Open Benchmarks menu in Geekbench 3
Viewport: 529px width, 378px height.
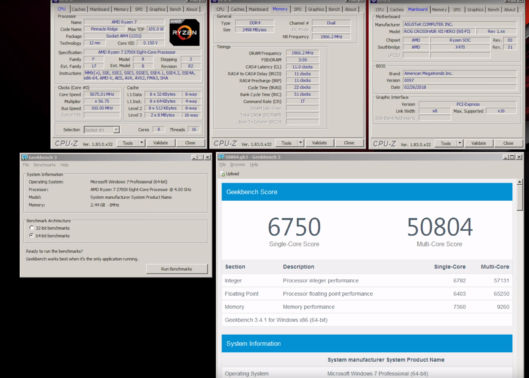point(45,165)
